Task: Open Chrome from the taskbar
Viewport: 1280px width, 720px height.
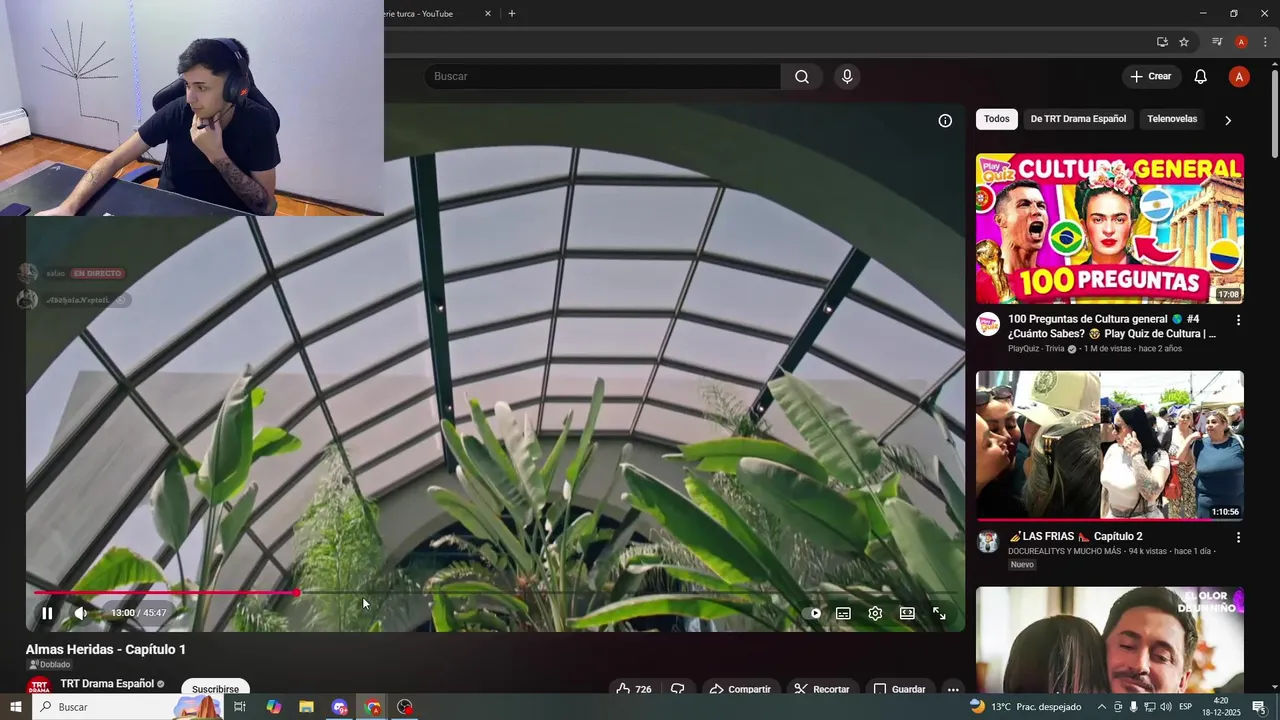Action: [x=373, y=707]
